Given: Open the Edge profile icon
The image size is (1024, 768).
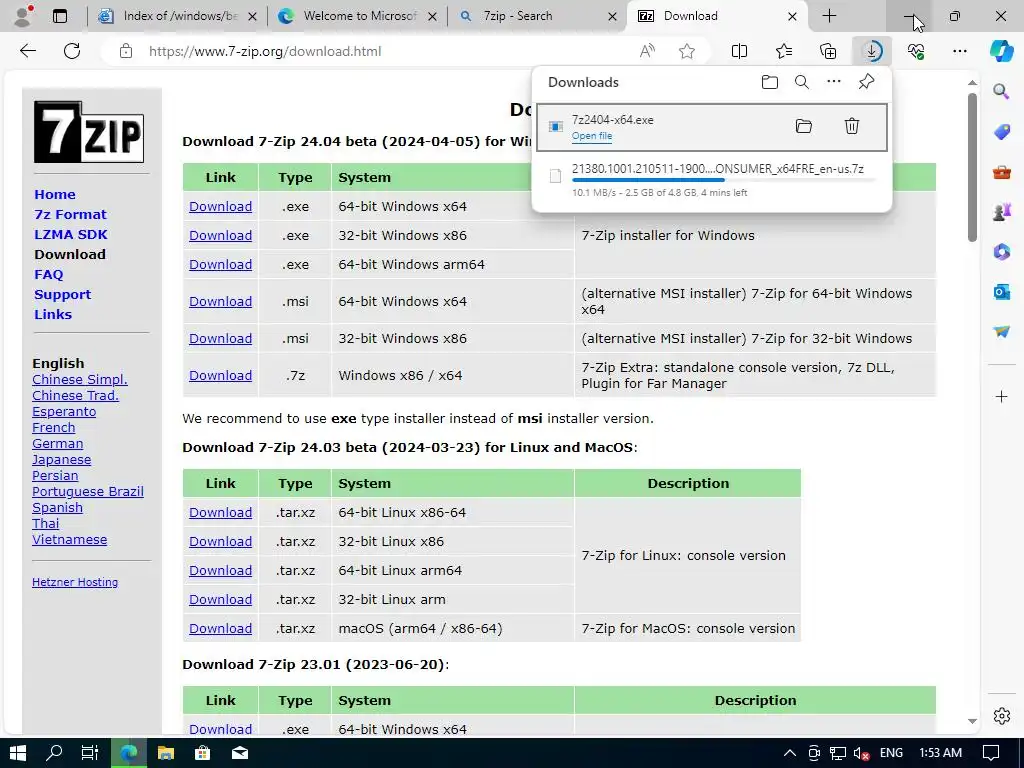Looking at the screenshot, I should coord(23,16).
